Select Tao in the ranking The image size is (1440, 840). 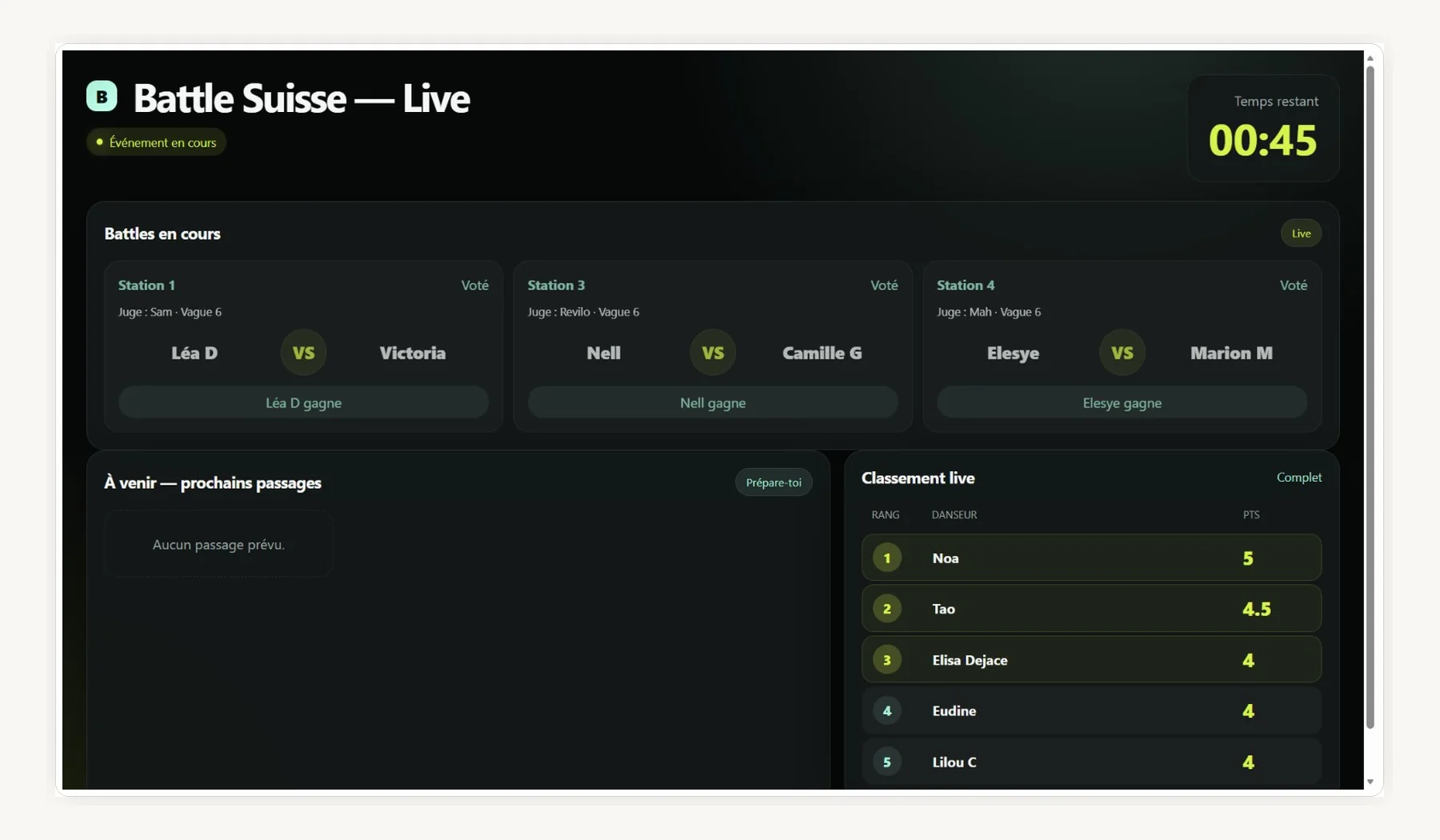943,609
